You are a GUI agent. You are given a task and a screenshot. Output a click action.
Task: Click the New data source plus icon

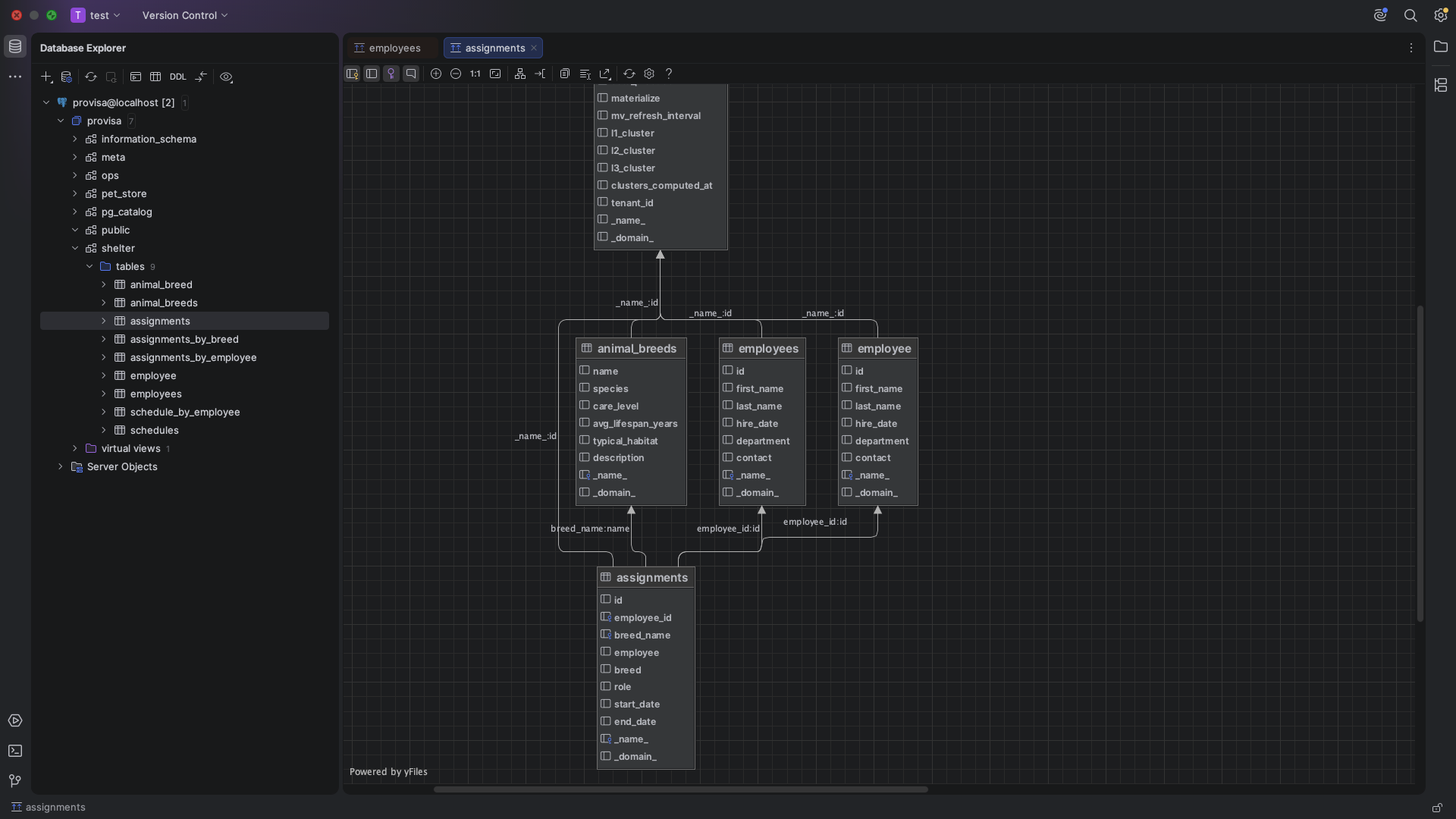click(x=46, y=77)
